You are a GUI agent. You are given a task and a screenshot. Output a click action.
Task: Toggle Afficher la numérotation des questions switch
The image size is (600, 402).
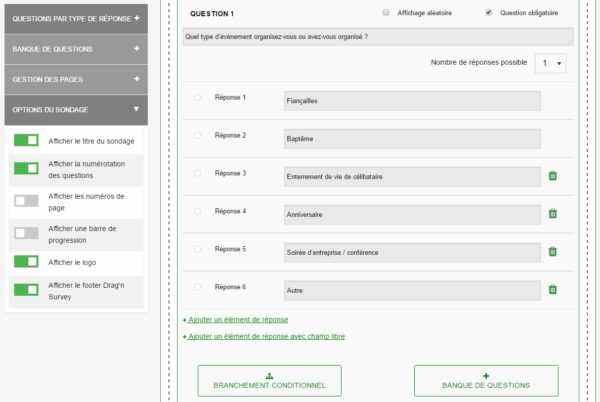click(26, 168)
